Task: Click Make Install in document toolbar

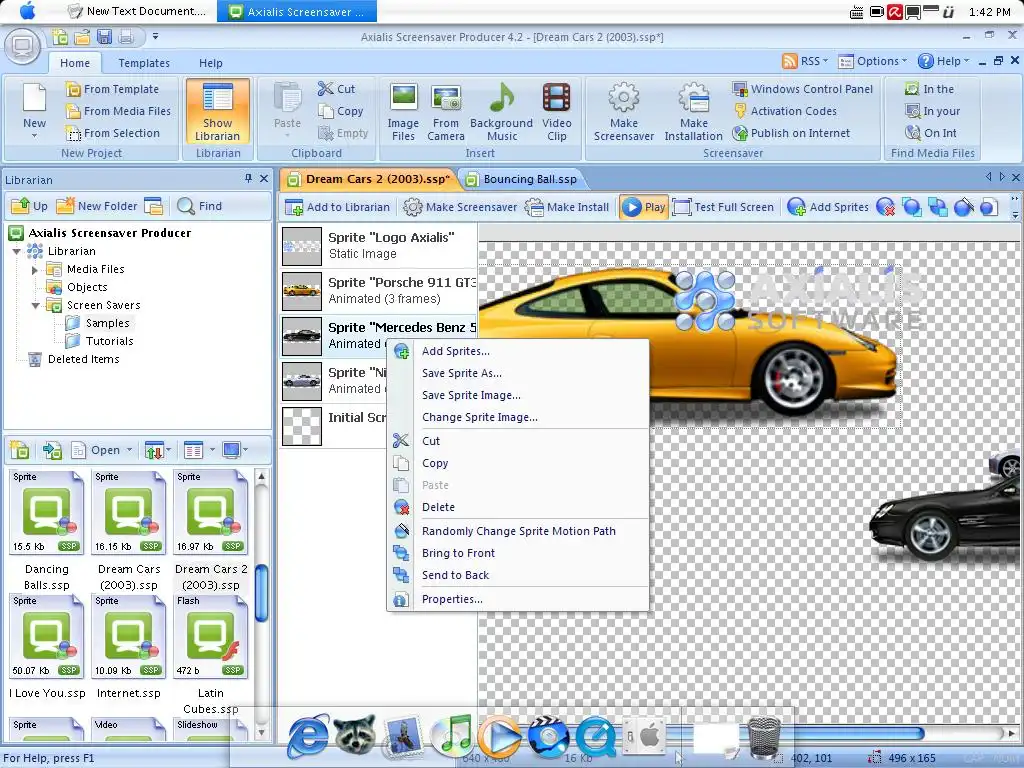Action: pos(567,208)
